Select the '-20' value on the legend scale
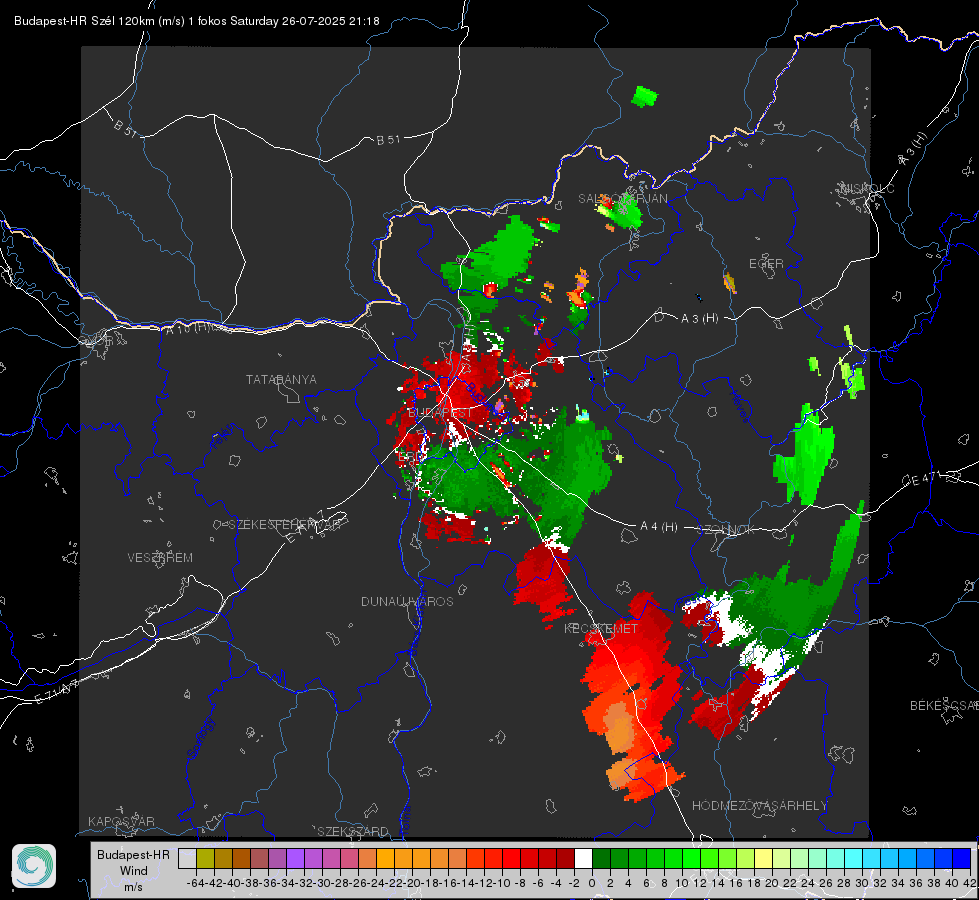This screenshot has width=979, height=900. click(x=412, y=883)
